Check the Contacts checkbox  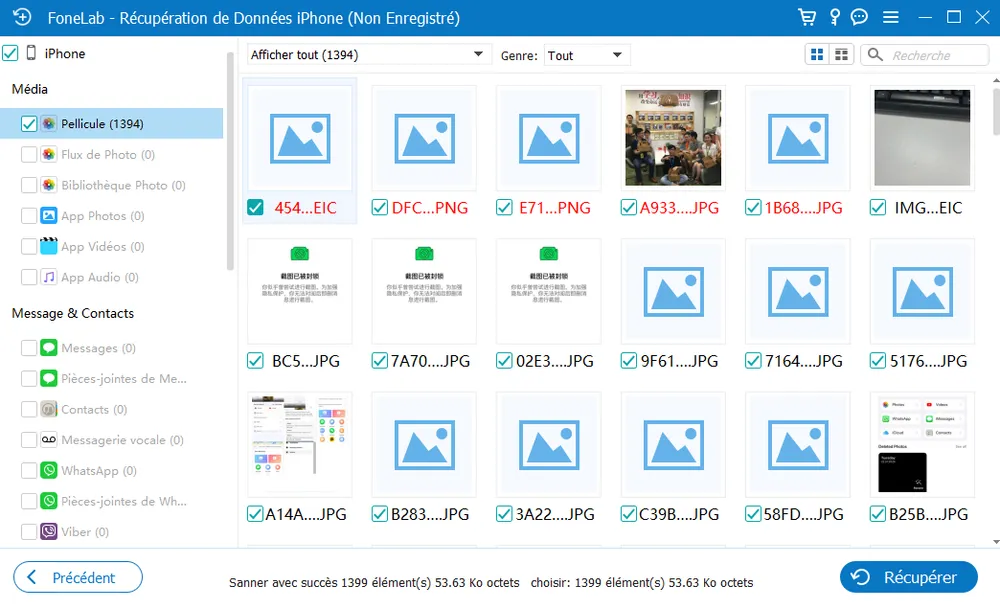[29, 409]
